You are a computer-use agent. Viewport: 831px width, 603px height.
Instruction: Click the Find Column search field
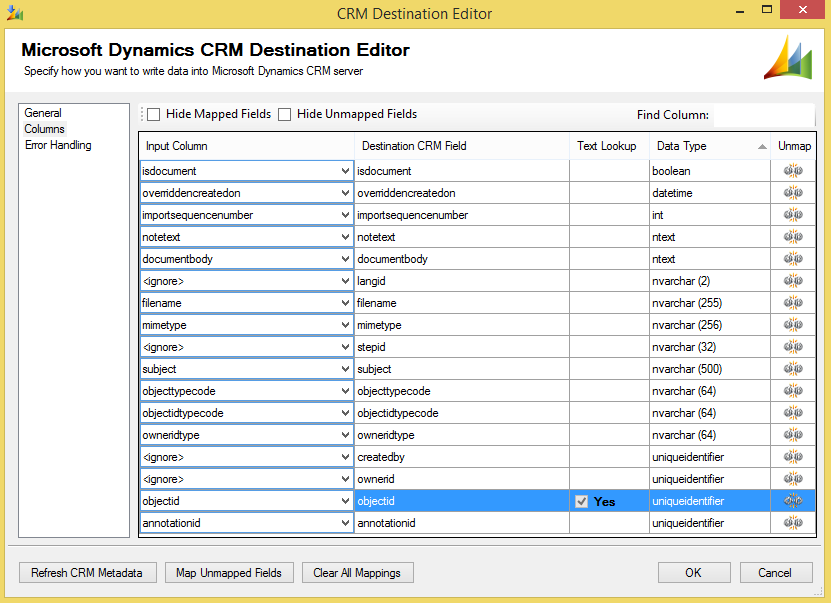point(765,115)
